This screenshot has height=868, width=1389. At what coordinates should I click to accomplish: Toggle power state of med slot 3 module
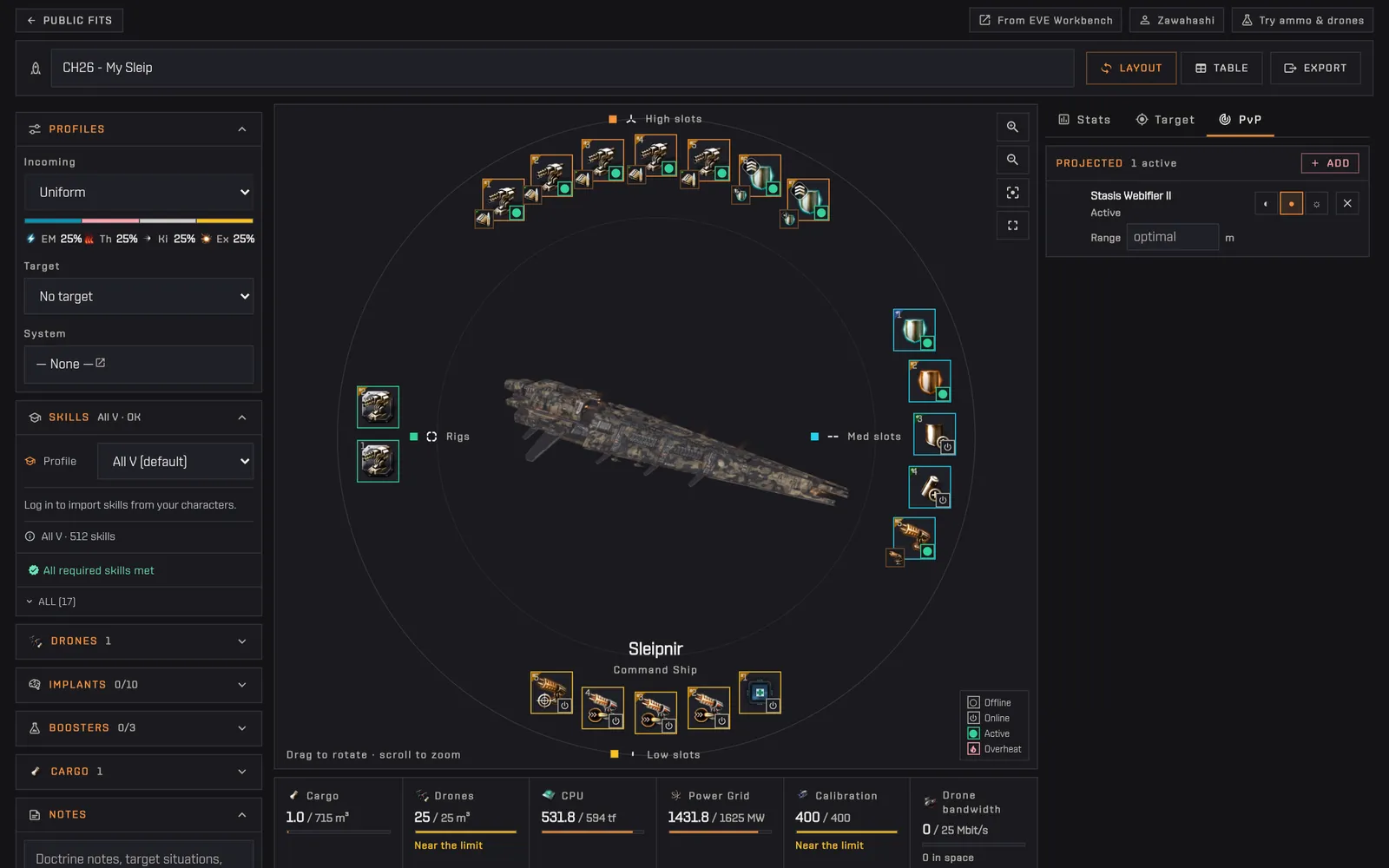click(947, 447)
